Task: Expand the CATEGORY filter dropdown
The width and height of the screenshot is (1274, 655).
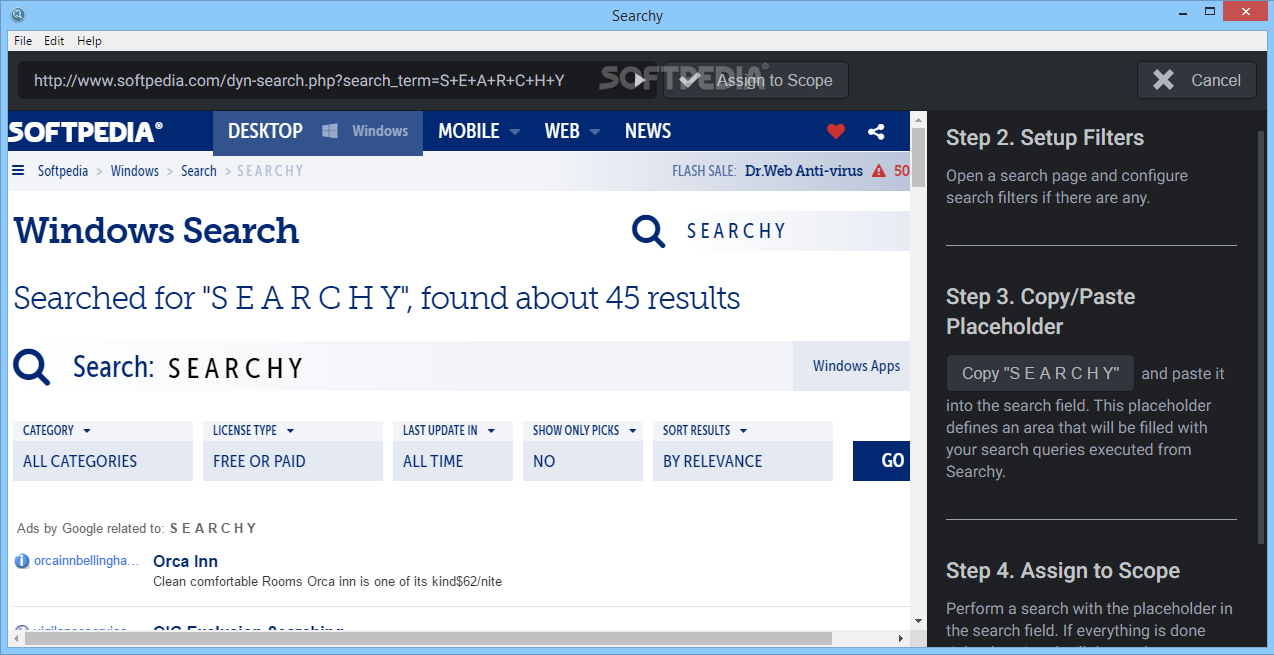Action: [57, 430]
